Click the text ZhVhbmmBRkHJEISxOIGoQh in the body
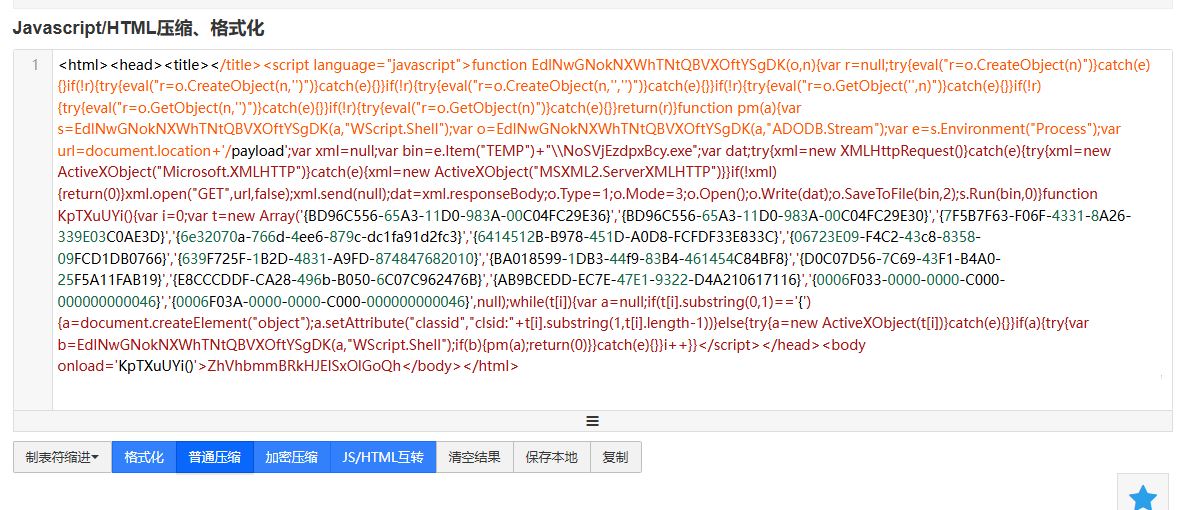1186x510 pixels. point(303,366)
